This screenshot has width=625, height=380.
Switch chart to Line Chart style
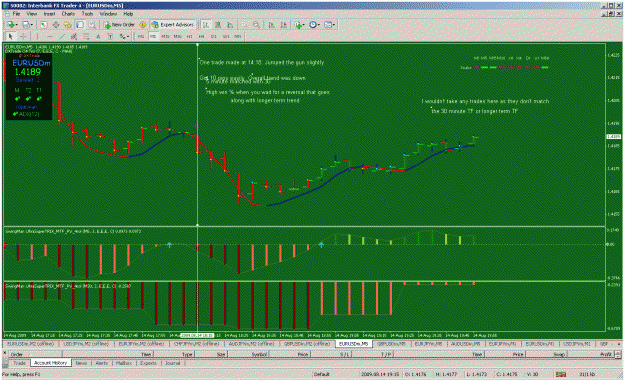pyautogui.click(x=230, y=25)
